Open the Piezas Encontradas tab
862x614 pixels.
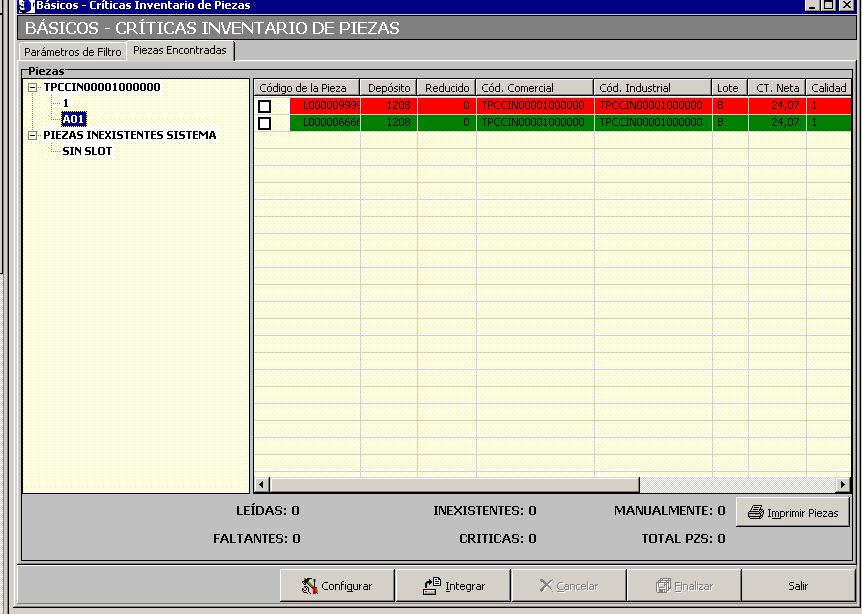tap(180, 50)
